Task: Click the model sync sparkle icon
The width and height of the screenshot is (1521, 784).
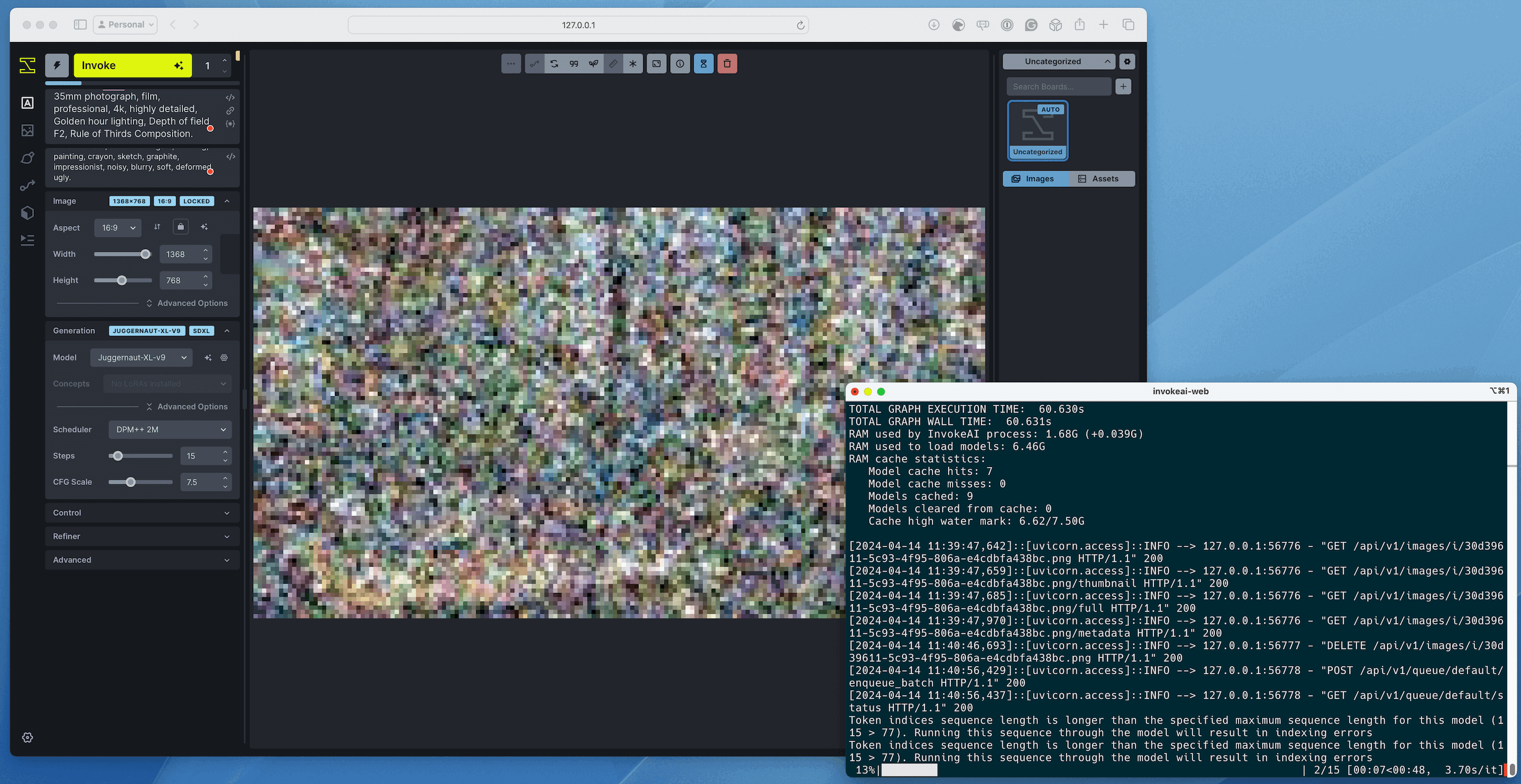Action: [208, 358]
